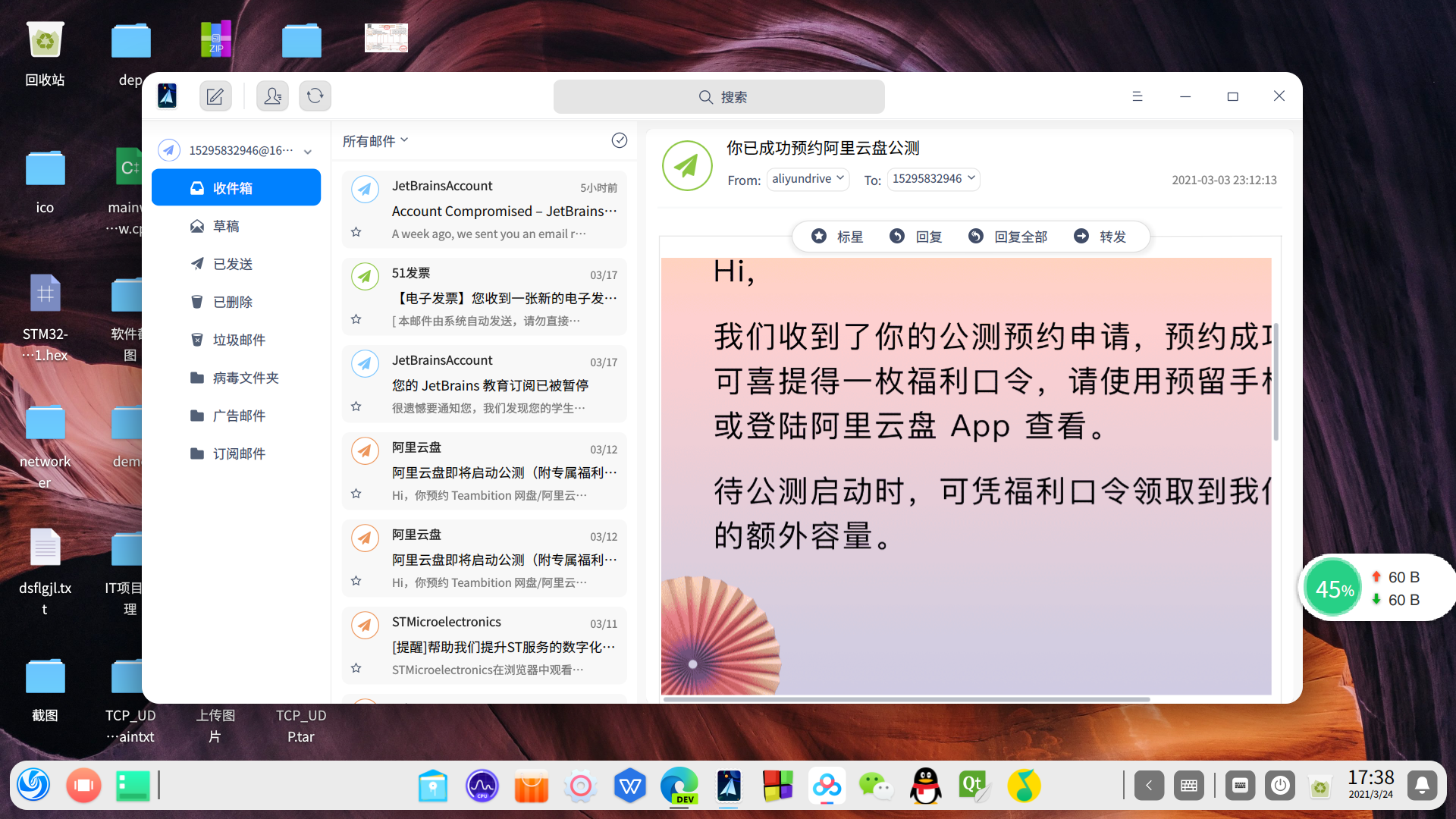Image resolution: width=1456 pixels, height=819 pixels.
Task: Select the 垃圾邮件 spam folder
Action: point(239,340)
